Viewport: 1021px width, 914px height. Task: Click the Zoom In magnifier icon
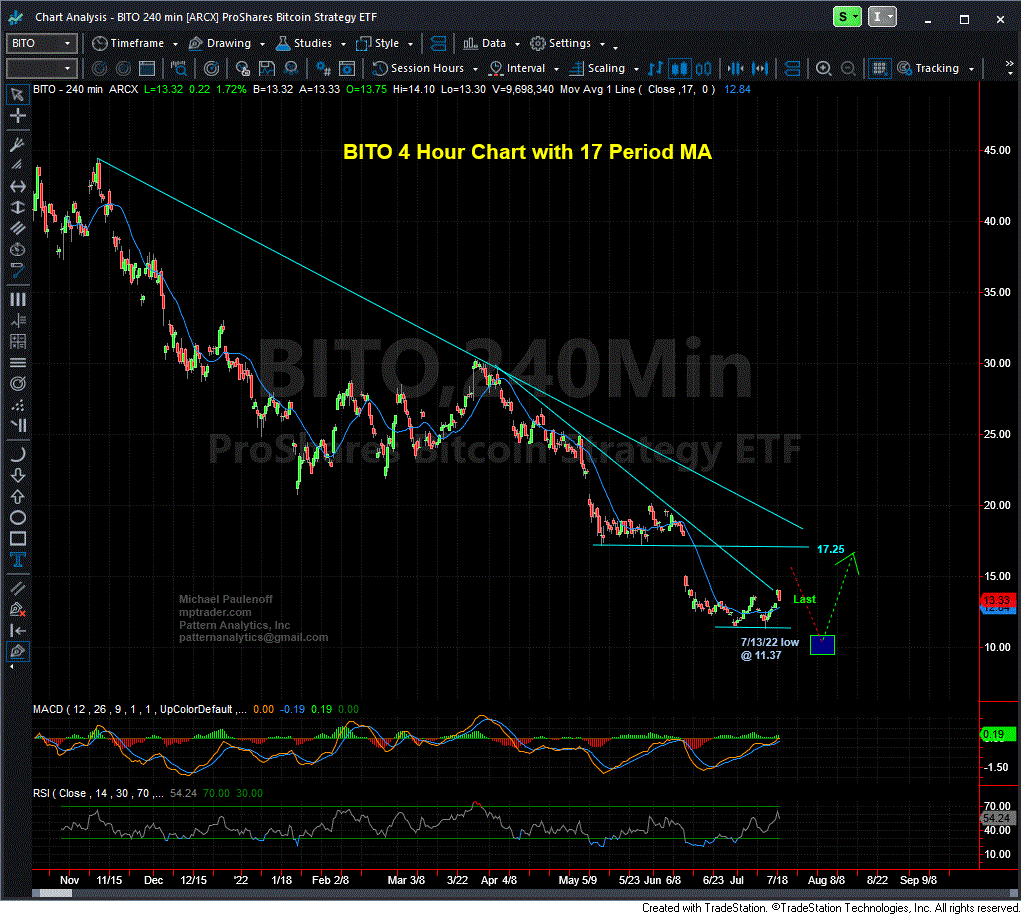824,68
